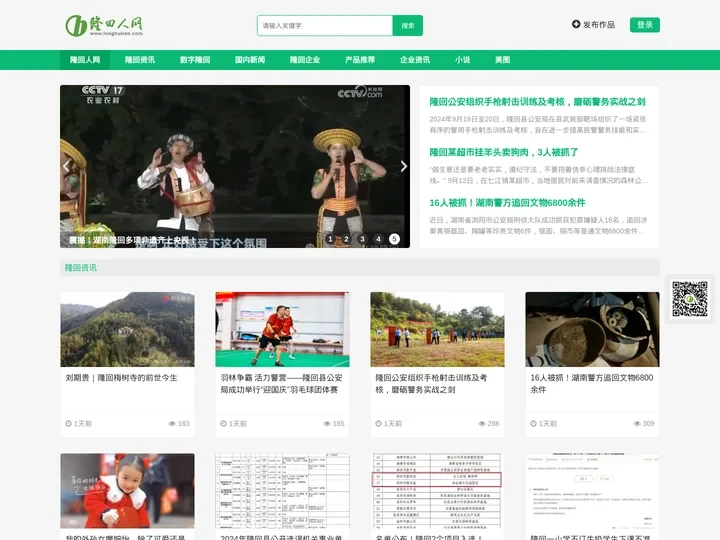Open the little girl in red thumbnail
Image resolution: width=720 pixels, height=540 pixels.
pyautogui.click(x=127, y=491)
